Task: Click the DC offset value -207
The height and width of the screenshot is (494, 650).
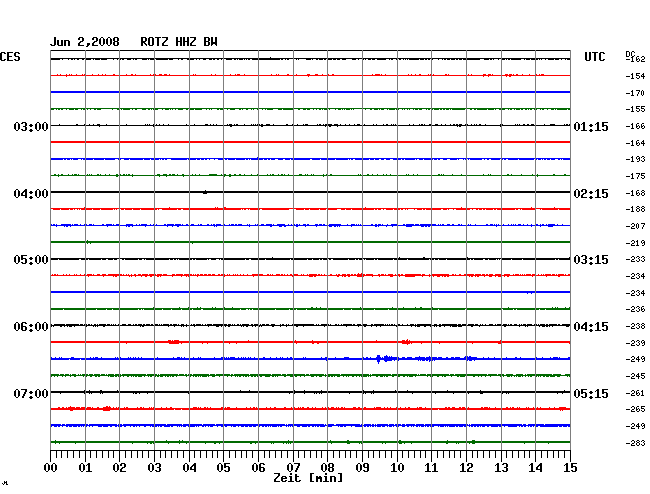Action: (x=635, y=226)
